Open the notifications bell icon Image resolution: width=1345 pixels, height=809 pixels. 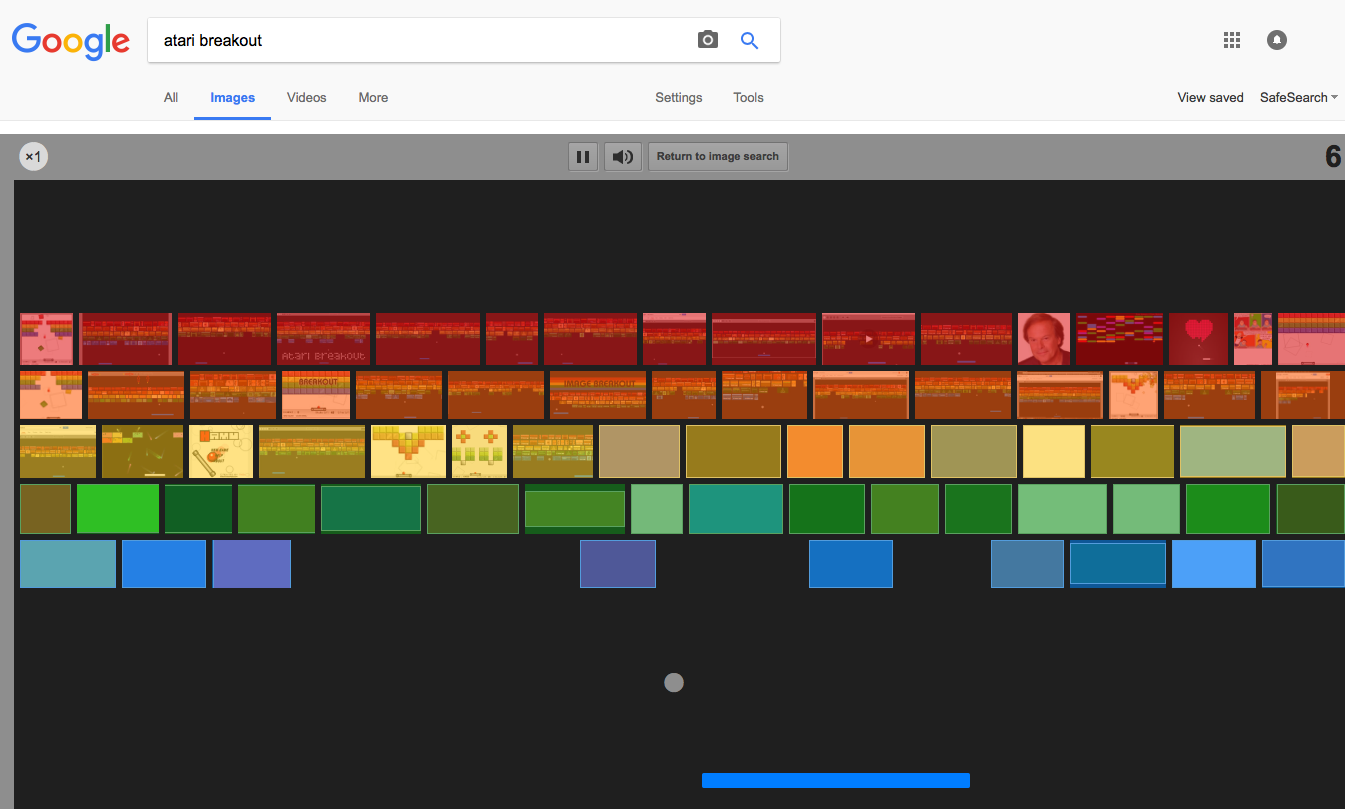tap(1277, 40)
